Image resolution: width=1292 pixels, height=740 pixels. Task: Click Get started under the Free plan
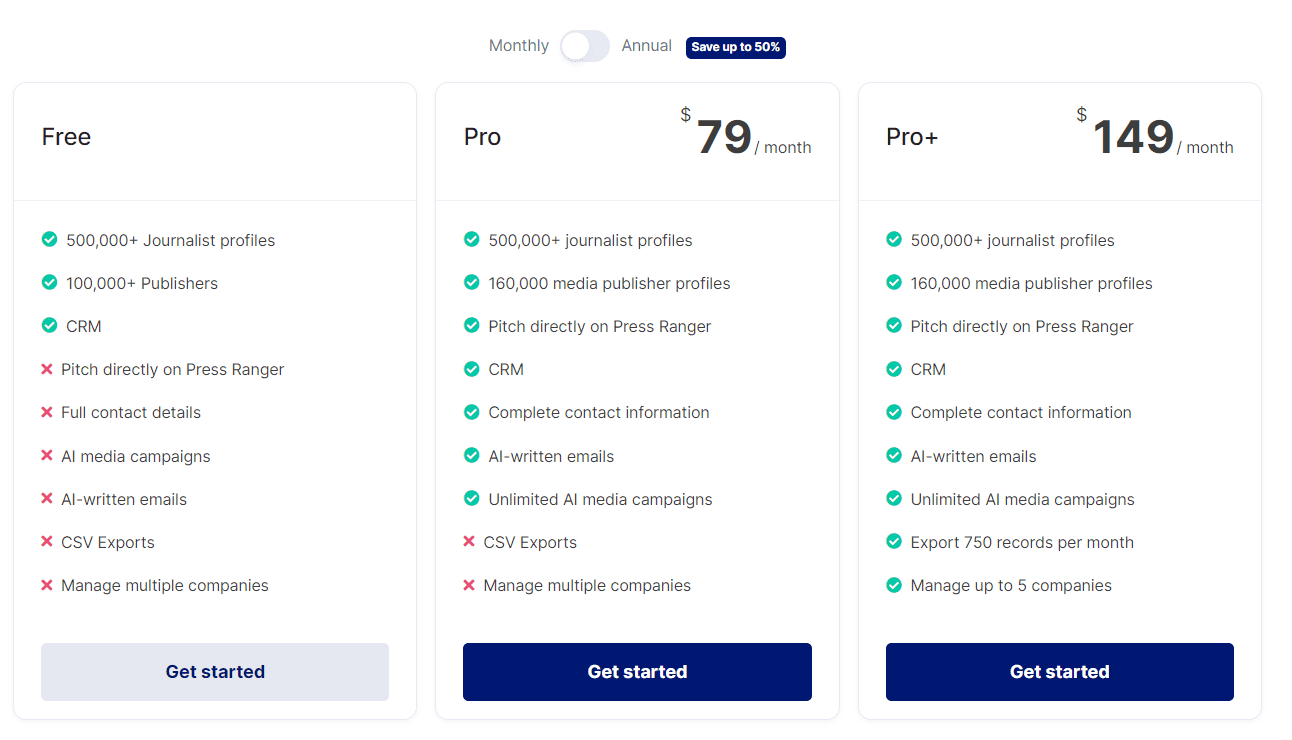[214, 671]
